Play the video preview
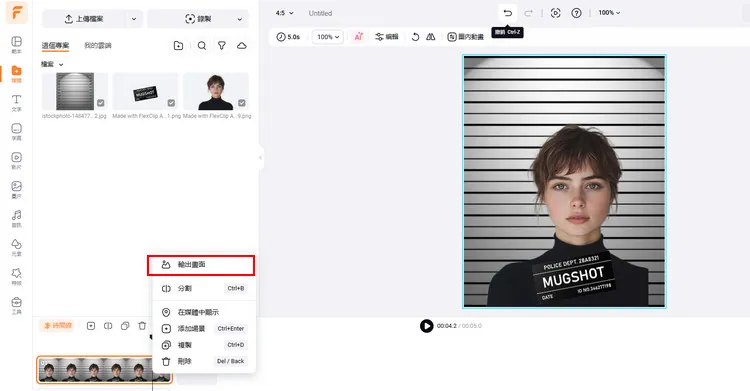Viewport: 750px width, 391px height. [x=426, y=326]
